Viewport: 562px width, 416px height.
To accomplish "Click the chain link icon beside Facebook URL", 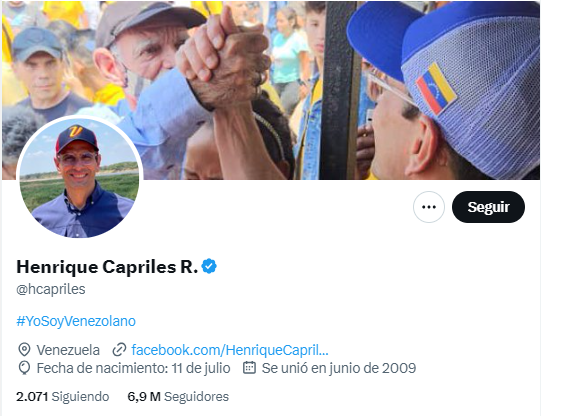I will (119, 350).
